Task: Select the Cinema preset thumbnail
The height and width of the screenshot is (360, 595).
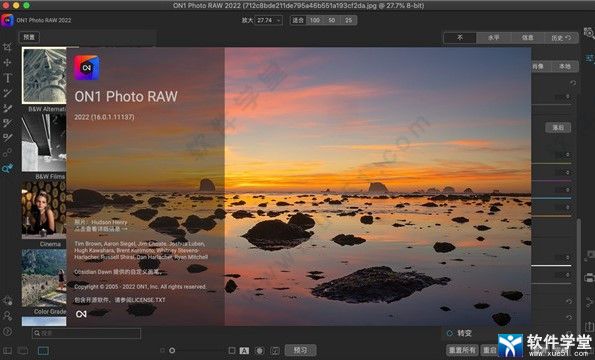Action: 44,210
